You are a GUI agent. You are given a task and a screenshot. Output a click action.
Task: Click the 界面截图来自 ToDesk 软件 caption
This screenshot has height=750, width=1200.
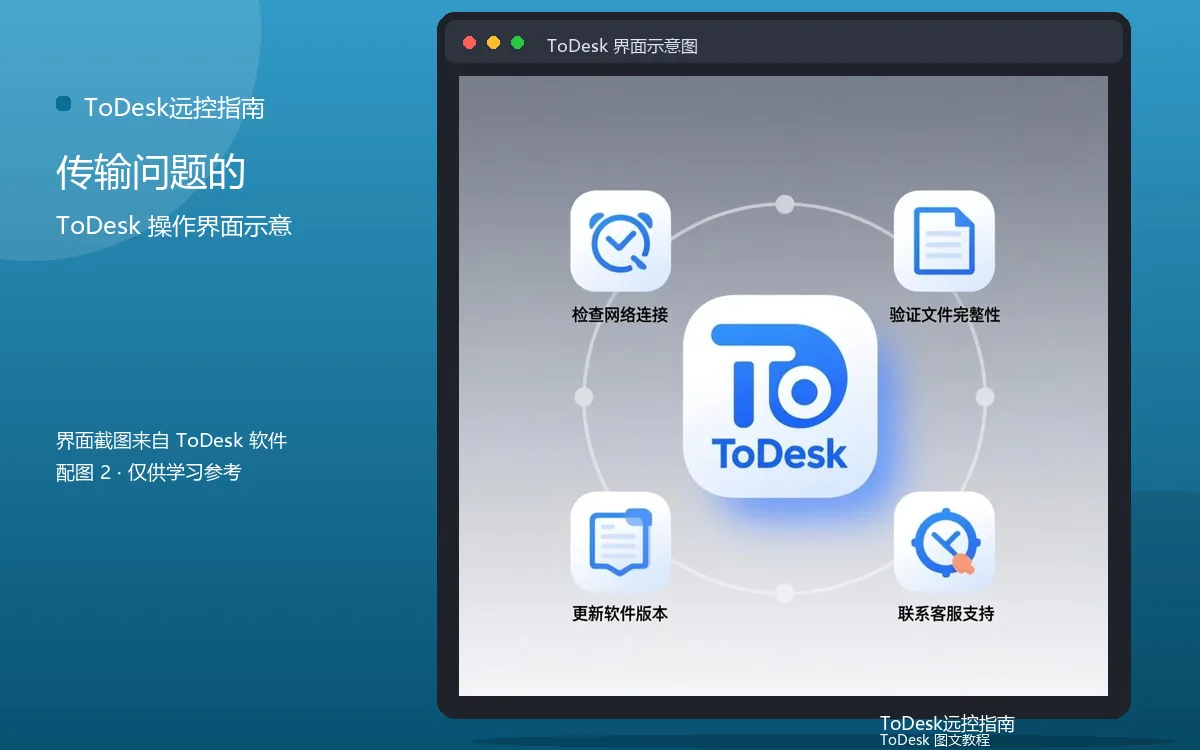172,440
